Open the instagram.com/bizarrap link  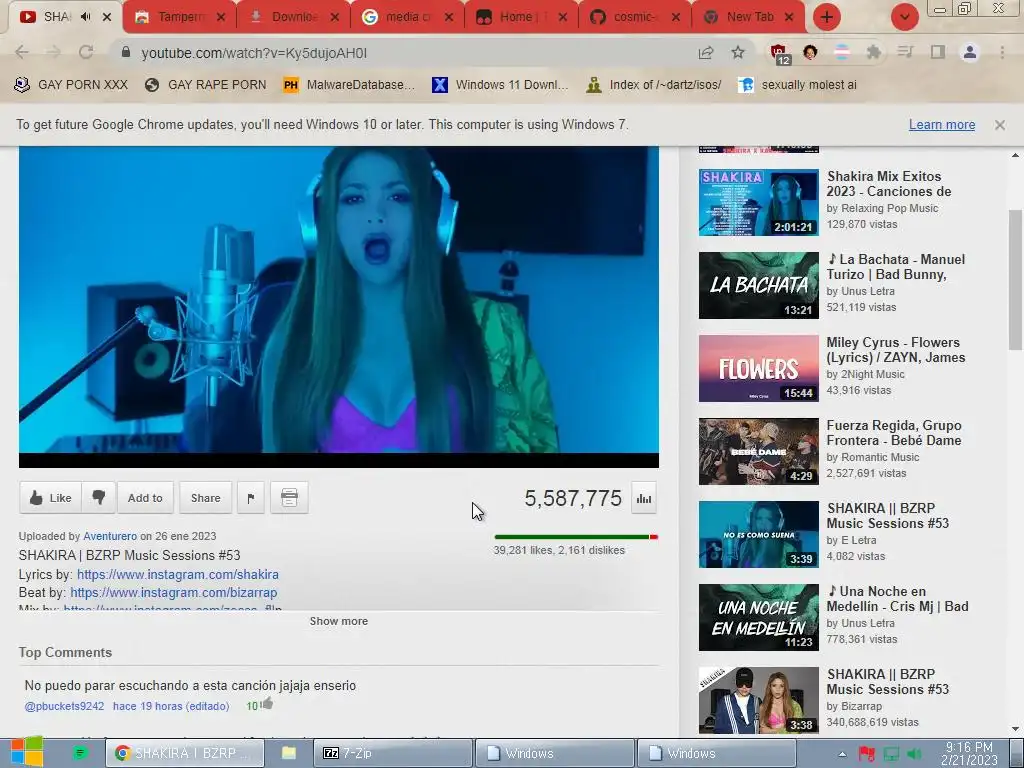pos(174,592)
